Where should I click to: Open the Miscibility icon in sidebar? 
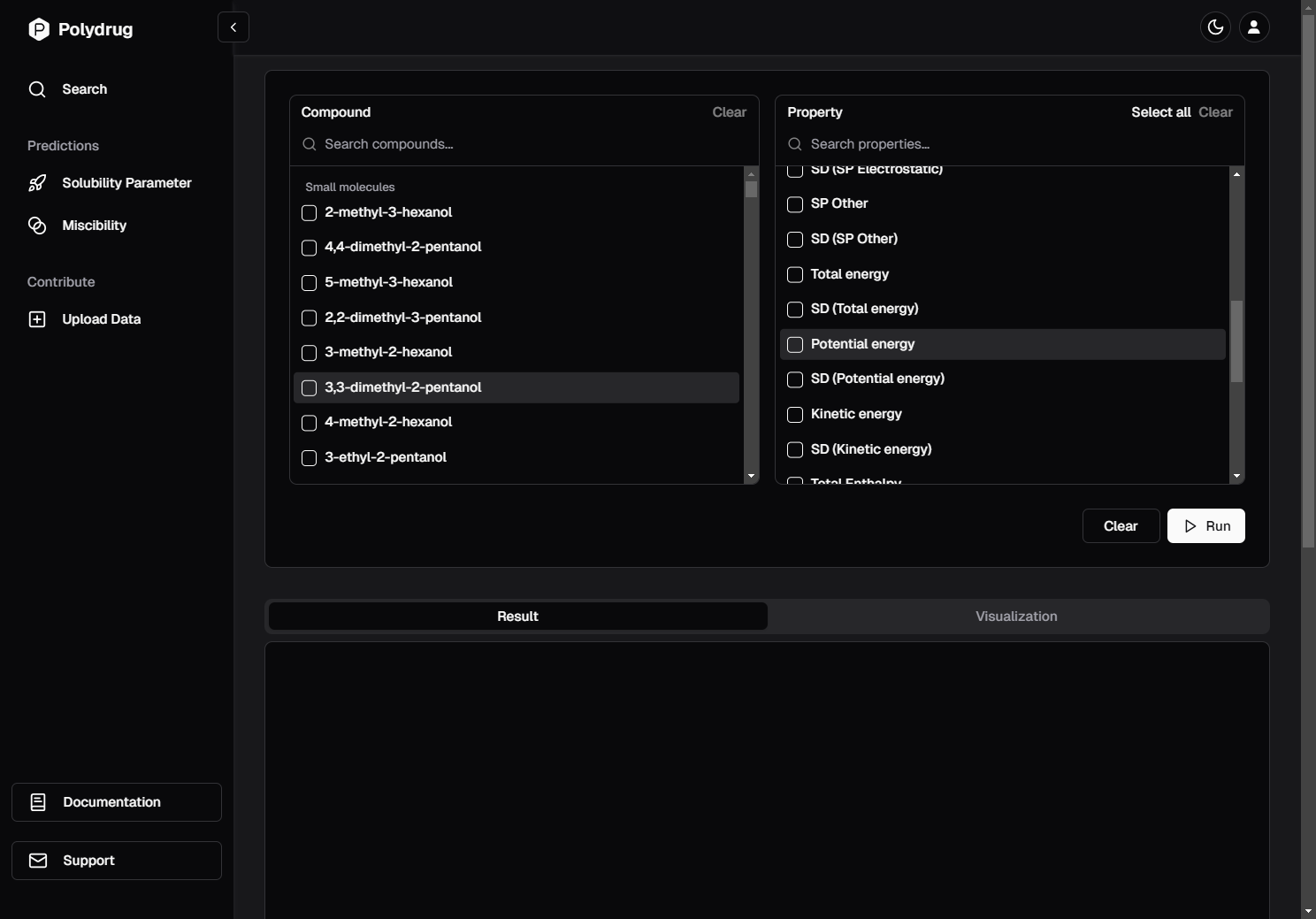[x=37, y=226]
